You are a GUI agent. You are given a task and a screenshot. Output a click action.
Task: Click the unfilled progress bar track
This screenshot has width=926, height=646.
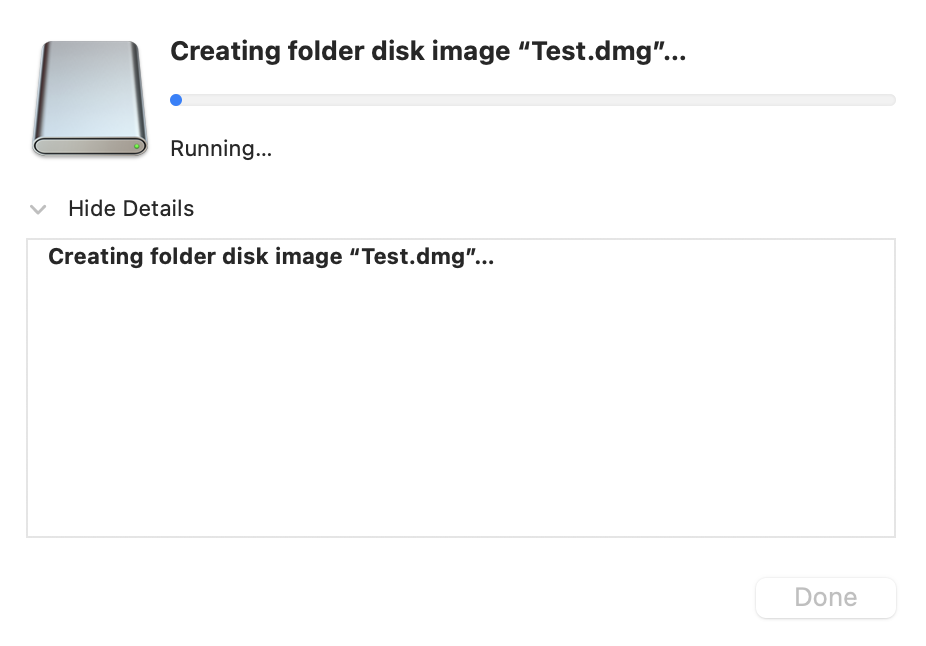[x=540, y=100]
